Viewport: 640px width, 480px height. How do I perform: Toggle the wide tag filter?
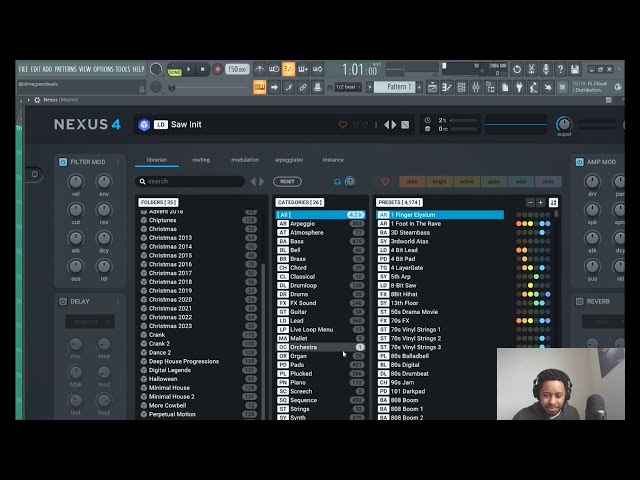(521, 181)
